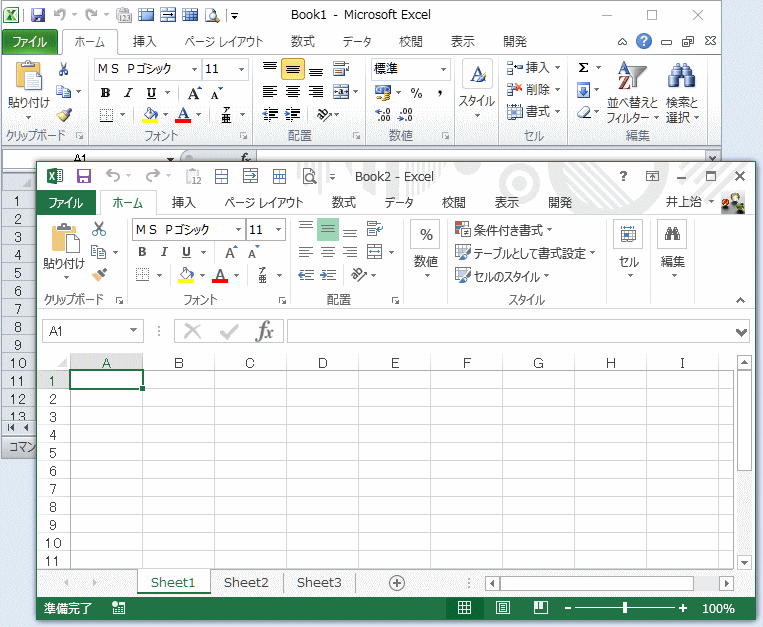Click macro record icon in Book2 status bar
Image resolution: width=763 pixels, height=627 pixels.
(118, 608)
